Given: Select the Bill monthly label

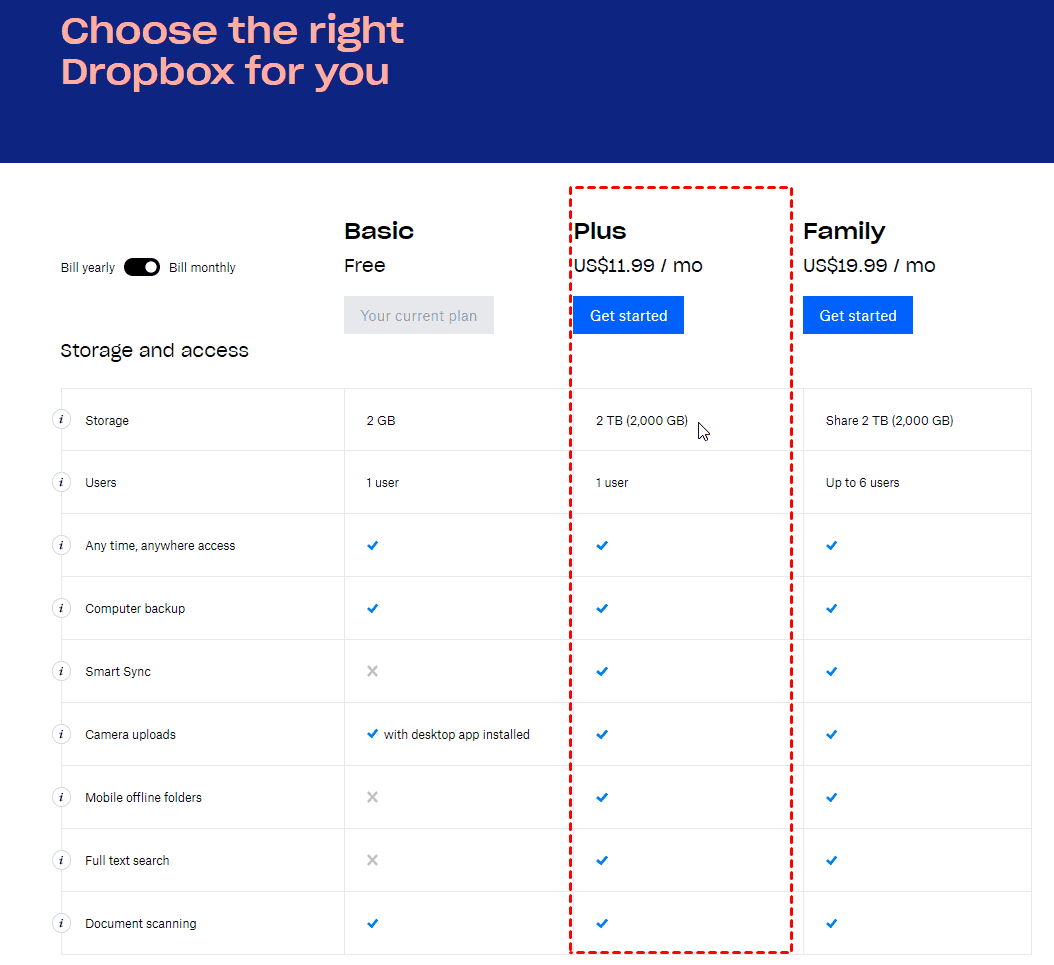Looking at the screenshot, I should pos(201,267).
